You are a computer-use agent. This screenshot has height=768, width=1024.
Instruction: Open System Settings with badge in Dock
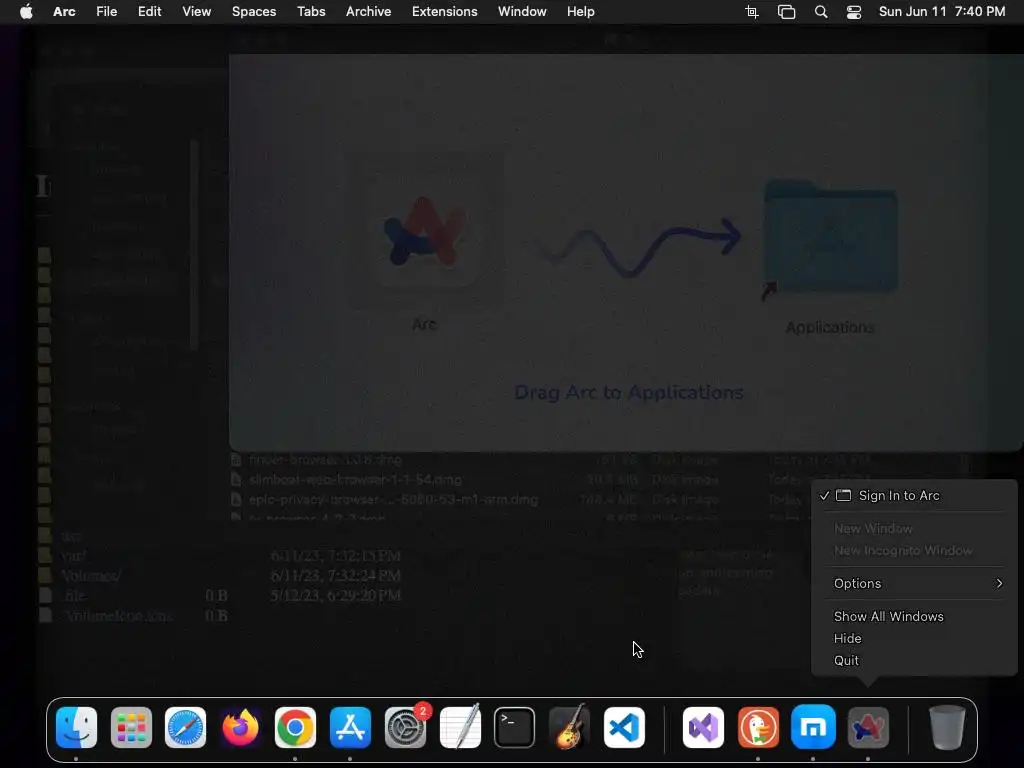pos(406,728)
